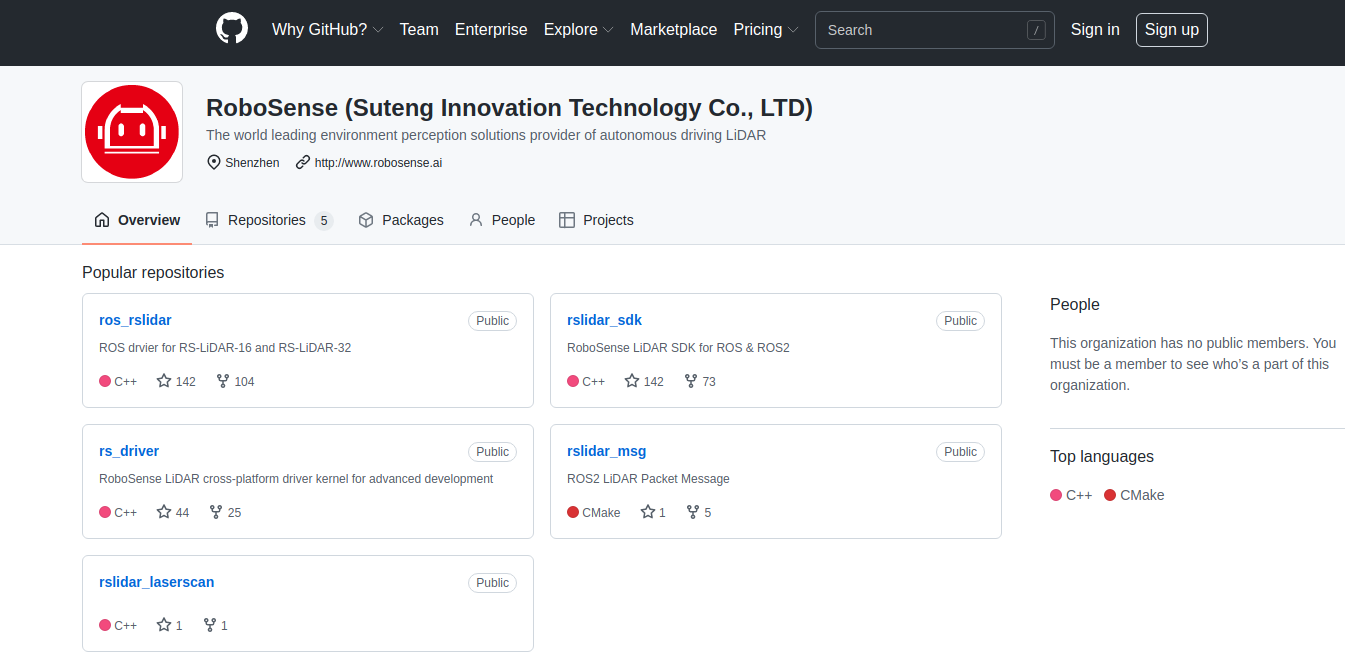Click the Public badge on rslidar_laserscan card
The image size is (1345, 661).
(492, 583)
